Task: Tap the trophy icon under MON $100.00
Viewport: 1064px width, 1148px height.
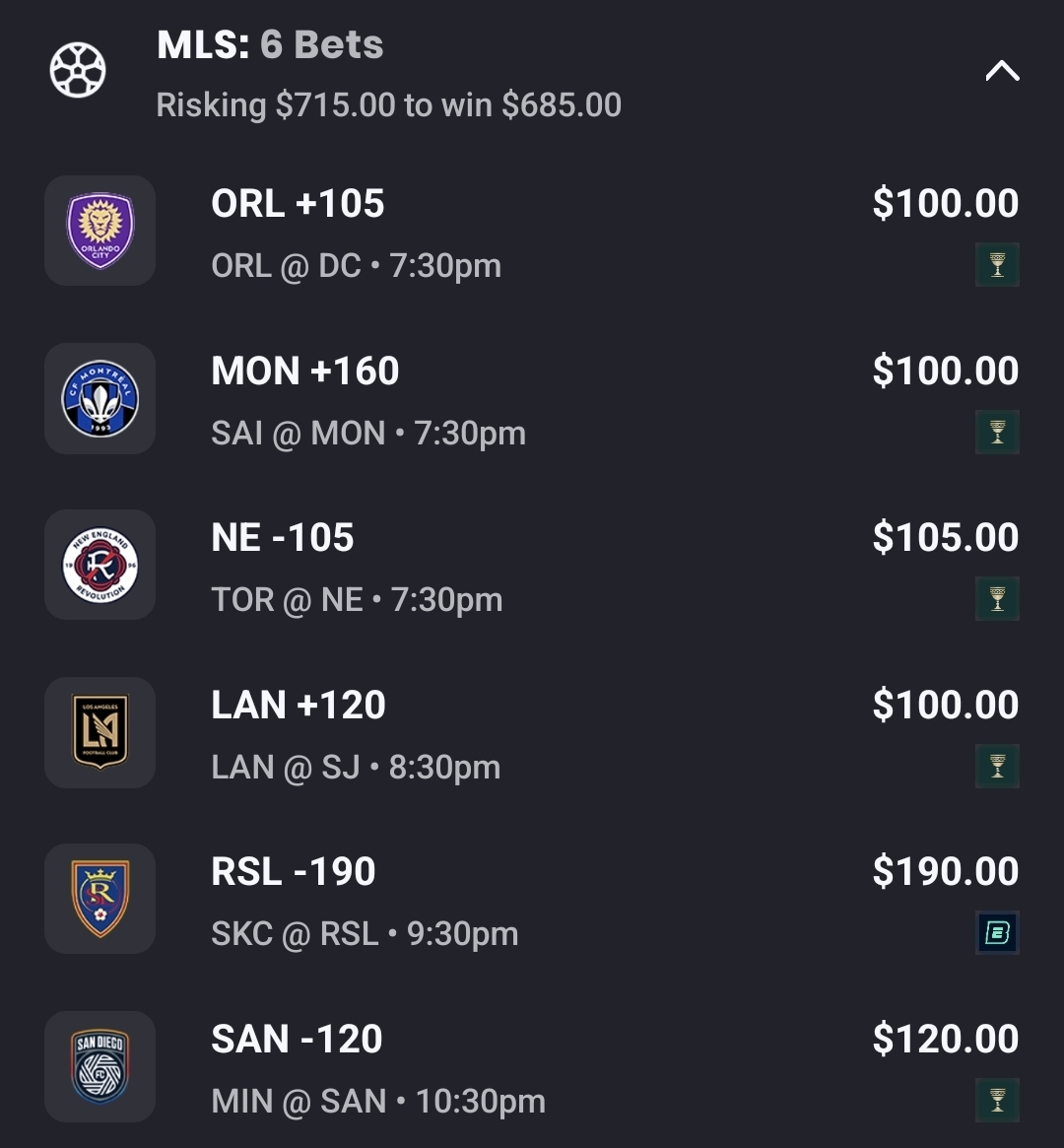Action: coord(997,433)
